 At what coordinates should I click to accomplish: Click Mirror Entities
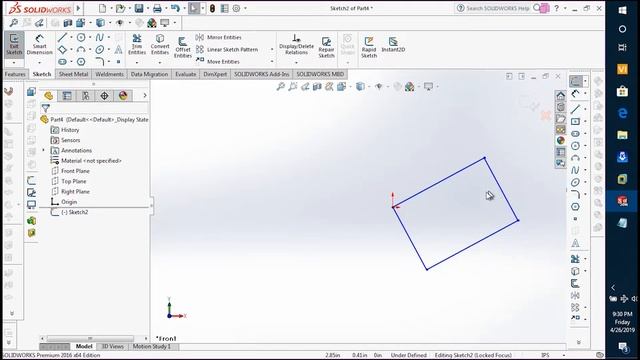[x=219, y=37]
